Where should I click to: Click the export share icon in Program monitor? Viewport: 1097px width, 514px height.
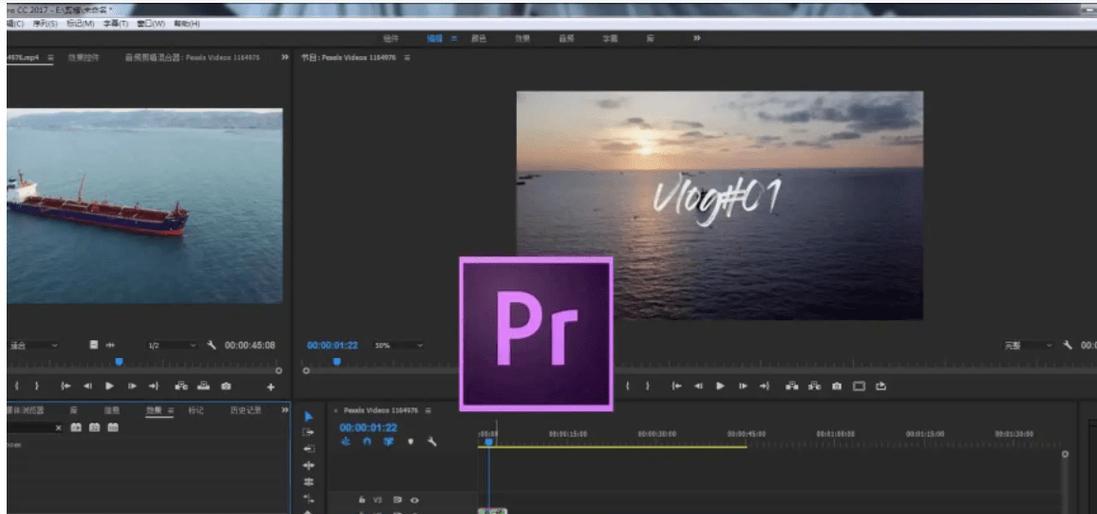(x=881, y=386)
